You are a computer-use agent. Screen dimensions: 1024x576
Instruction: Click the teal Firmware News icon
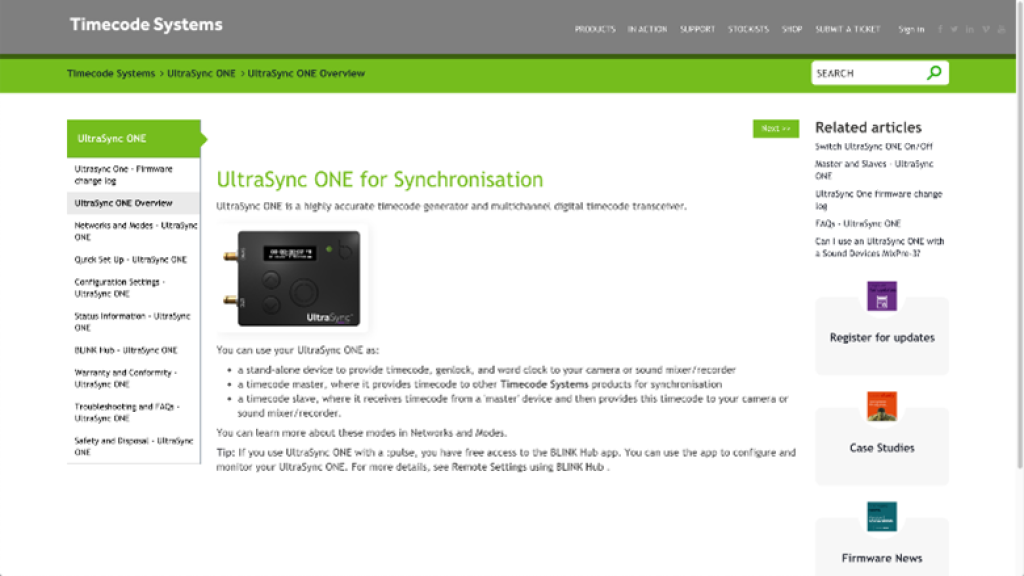[882, 516]
